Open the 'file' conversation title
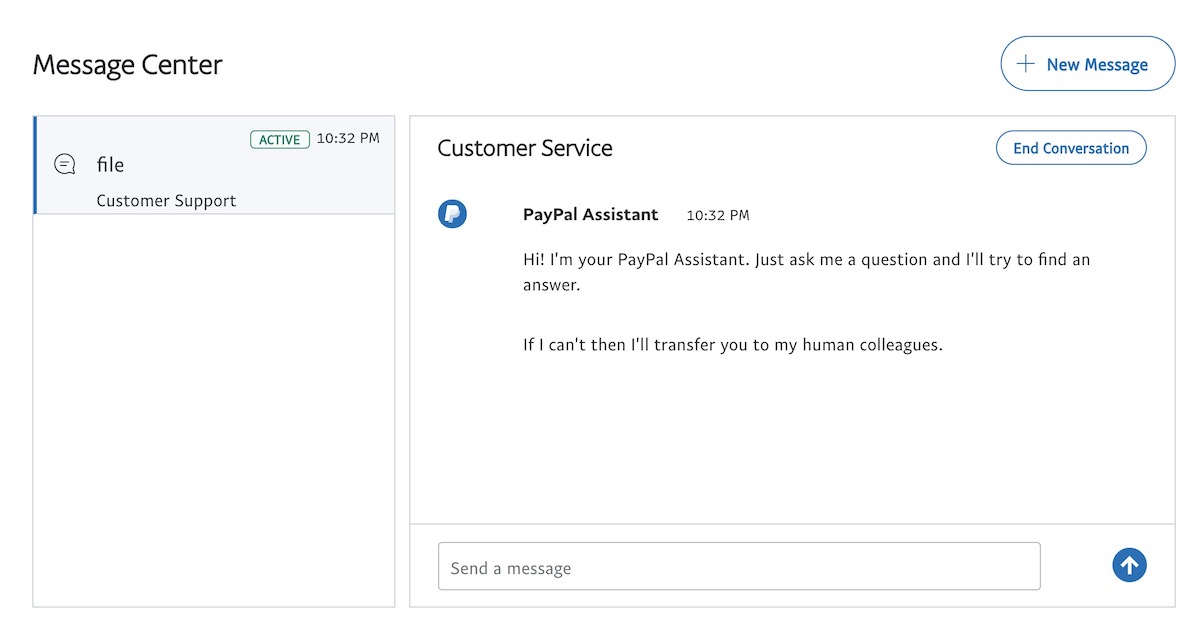This screenshot has height=618, width=1200. (110, 165)
